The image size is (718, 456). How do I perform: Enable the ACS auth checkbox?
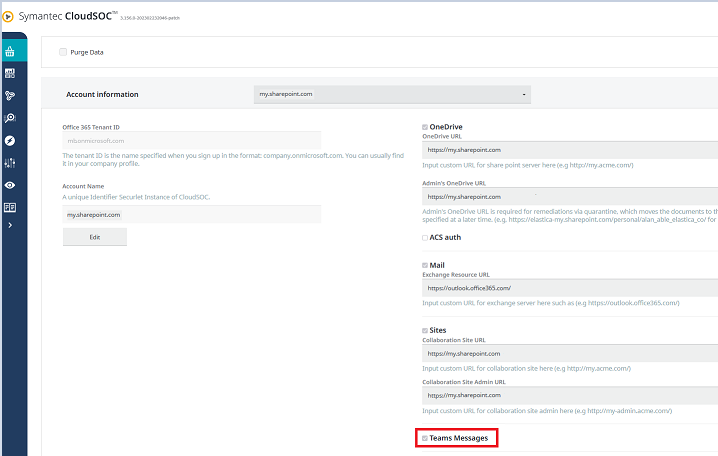[425, 238]
